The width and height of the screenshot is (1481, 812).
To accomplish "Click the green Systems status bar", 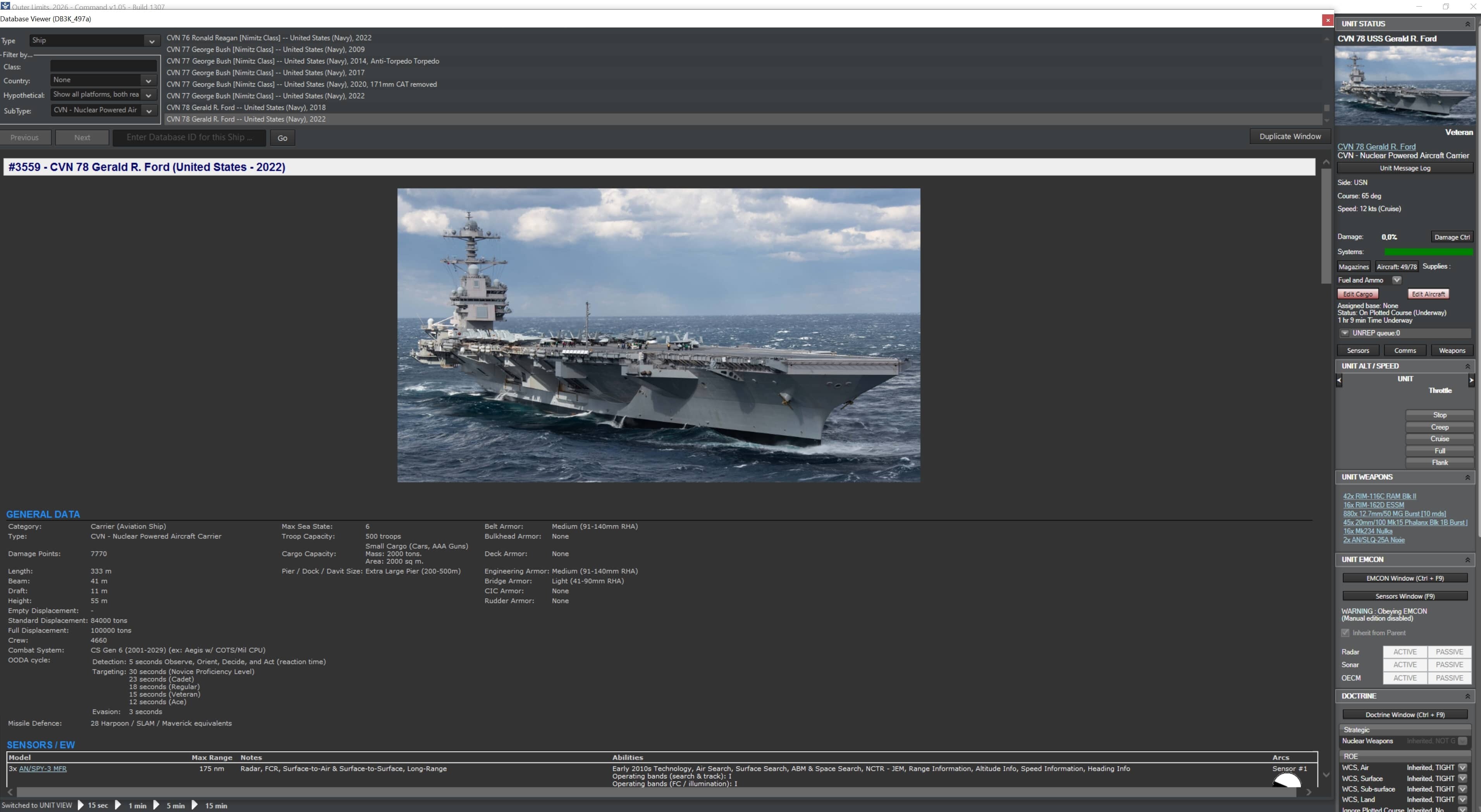I will 1429,252.
